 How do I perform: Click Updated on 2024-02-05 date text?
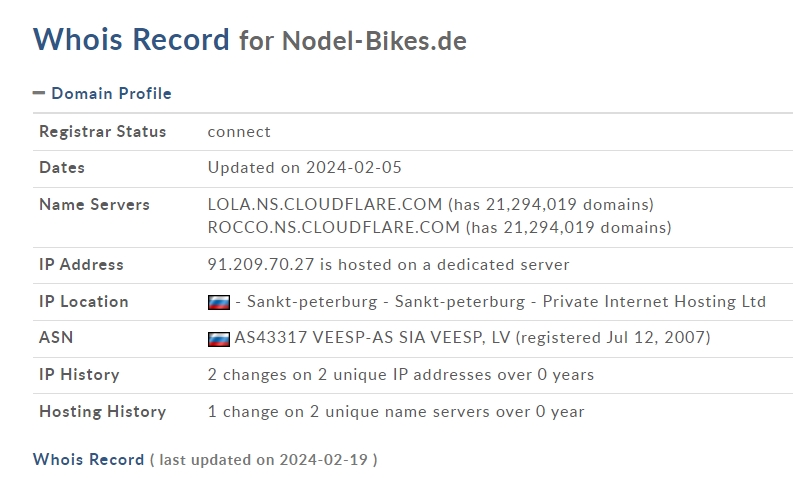coord(304,167)
